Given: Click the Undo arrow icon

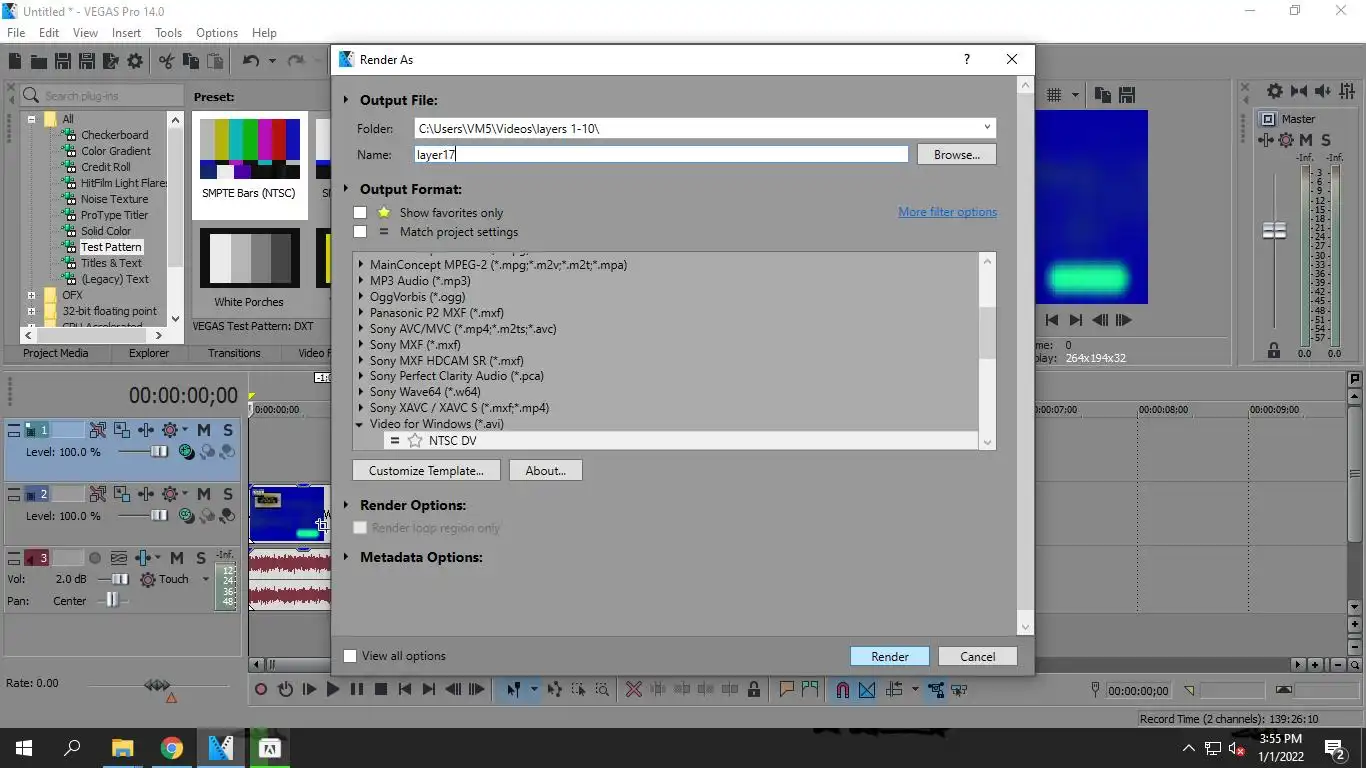Looking at the screenshot, I should (x=250, y=61).
